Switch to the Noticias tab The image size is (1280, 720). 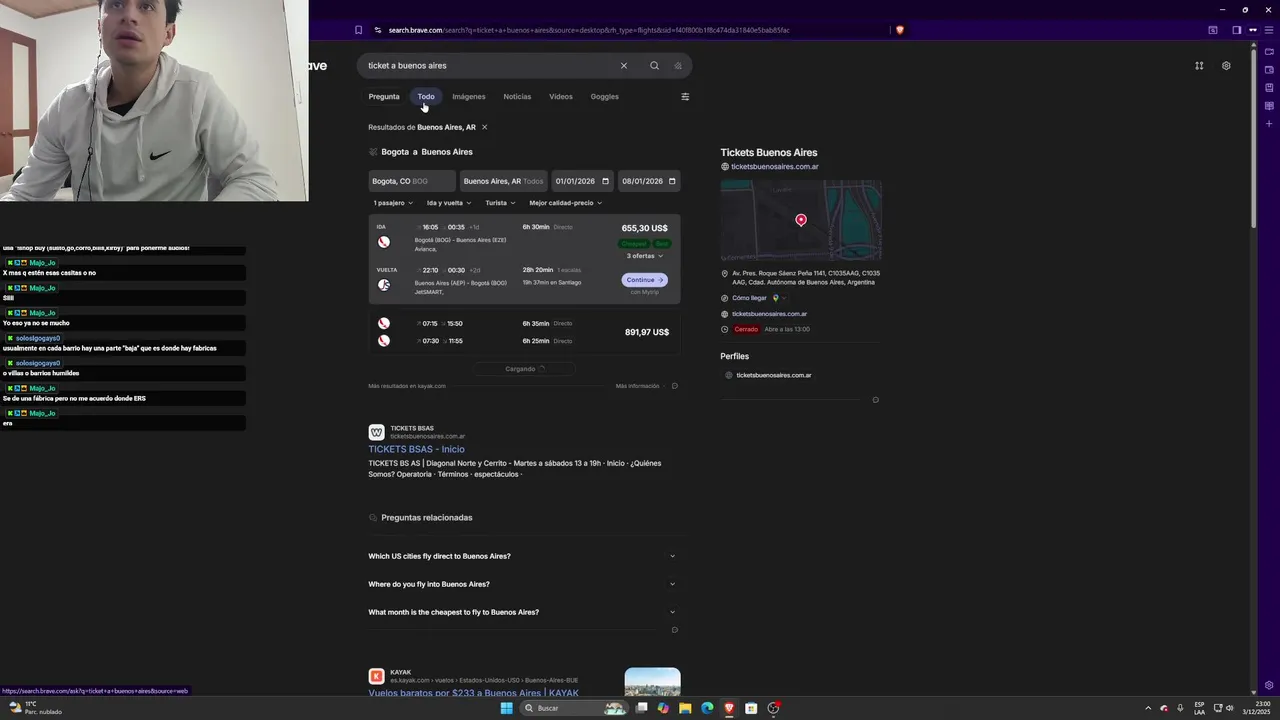coord(517,97)
